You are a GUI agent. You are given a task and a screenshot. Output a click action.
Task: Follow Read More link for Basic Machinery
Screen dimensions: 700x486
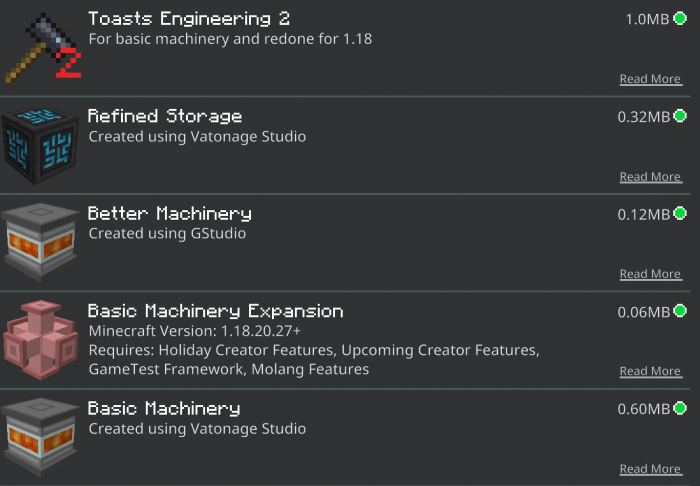click(650, 469)
